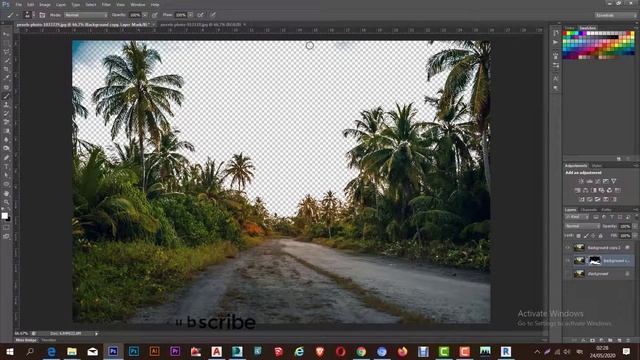Select the Crop tool
This screenshot has height=360, width=640.
pyautogui.click(x=6, y=69)
